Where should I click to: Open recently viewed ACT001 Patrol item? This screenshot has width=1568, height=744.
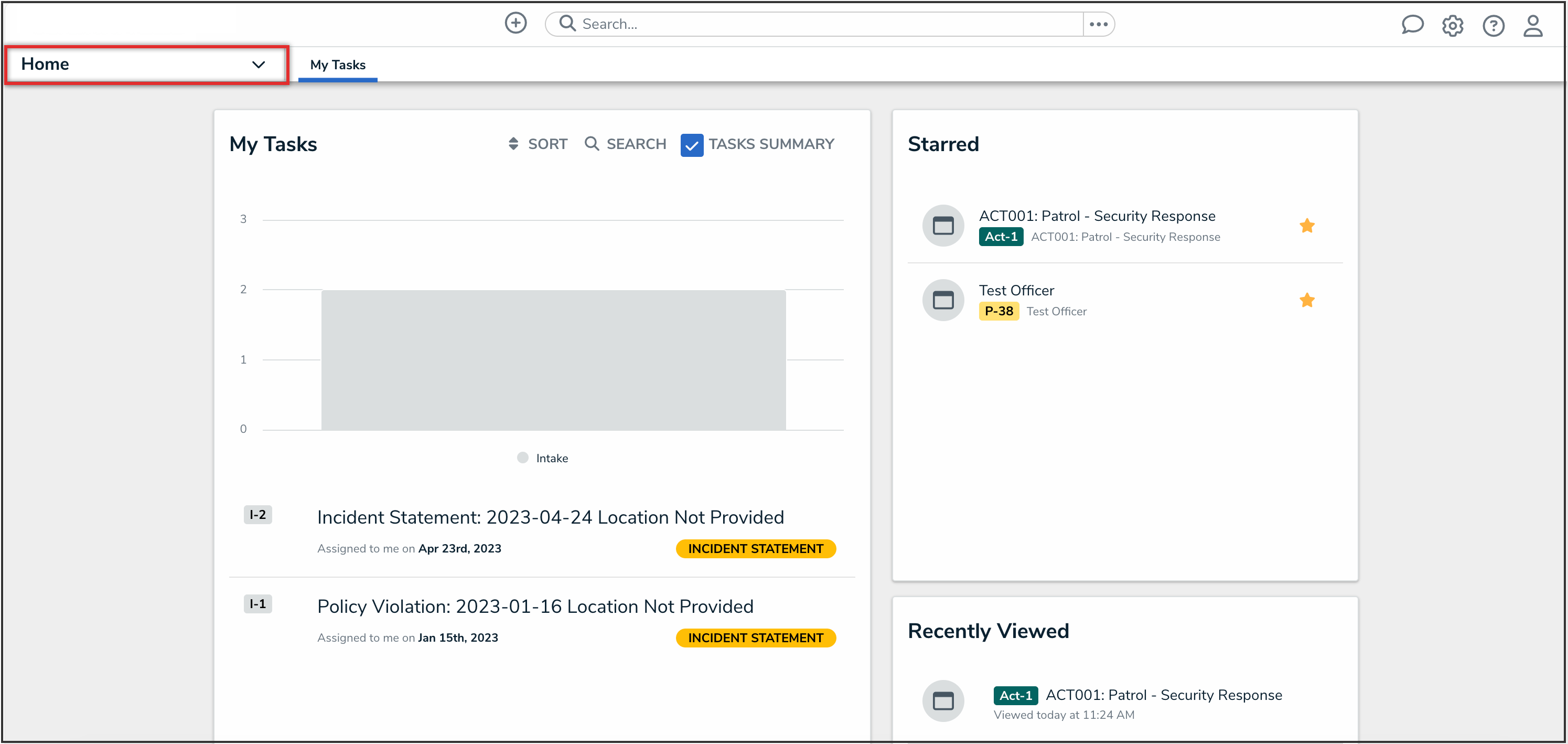1163,695
